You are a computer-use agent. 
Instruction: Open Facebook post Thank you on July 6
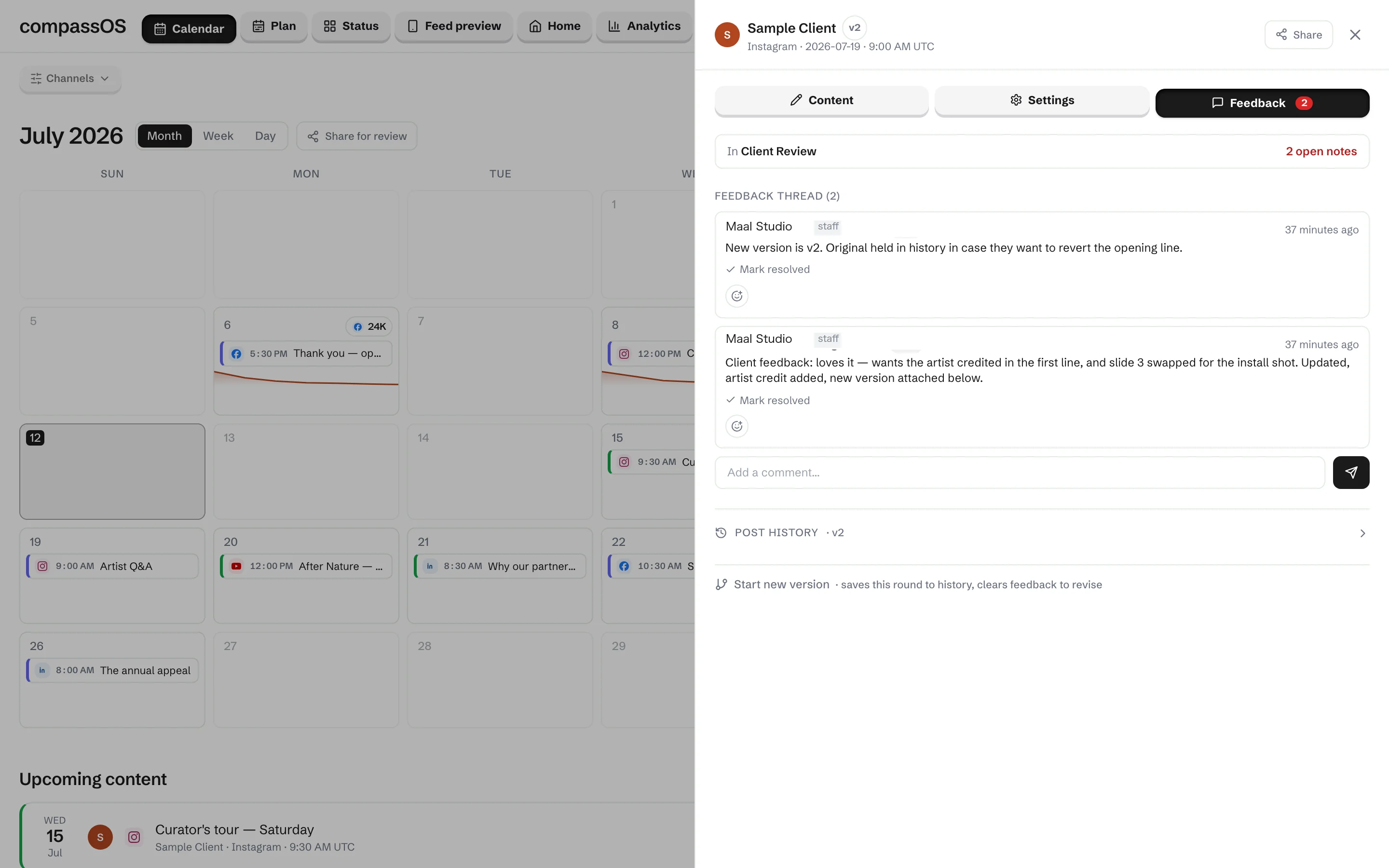[x=306, y=353]
